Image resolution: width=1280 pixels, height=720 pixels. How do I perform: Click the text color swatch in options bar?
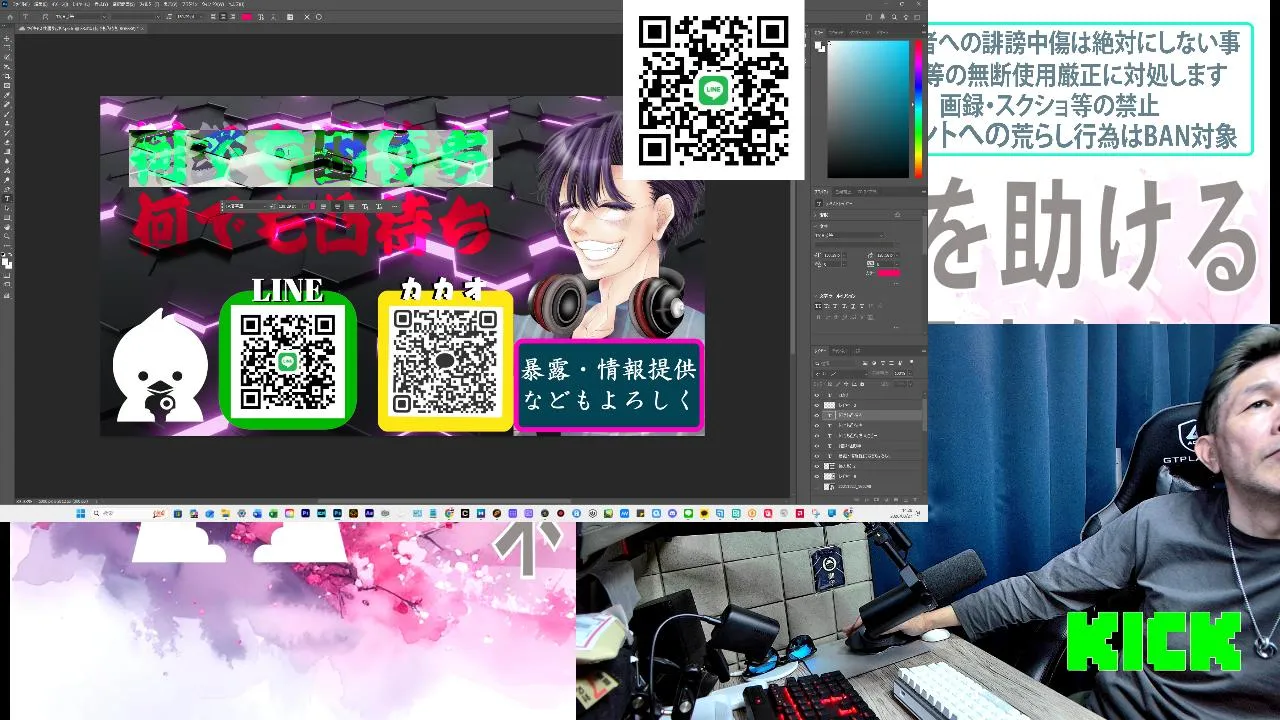(x=247, y=17)
